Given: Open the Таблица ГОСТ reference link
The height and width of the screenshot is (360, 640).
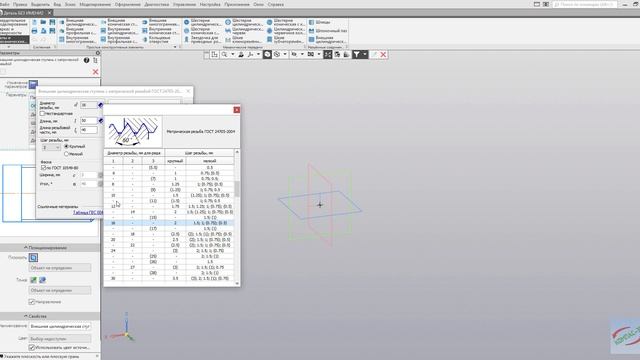Looking at the screenshot, I should tap(88, 213).
